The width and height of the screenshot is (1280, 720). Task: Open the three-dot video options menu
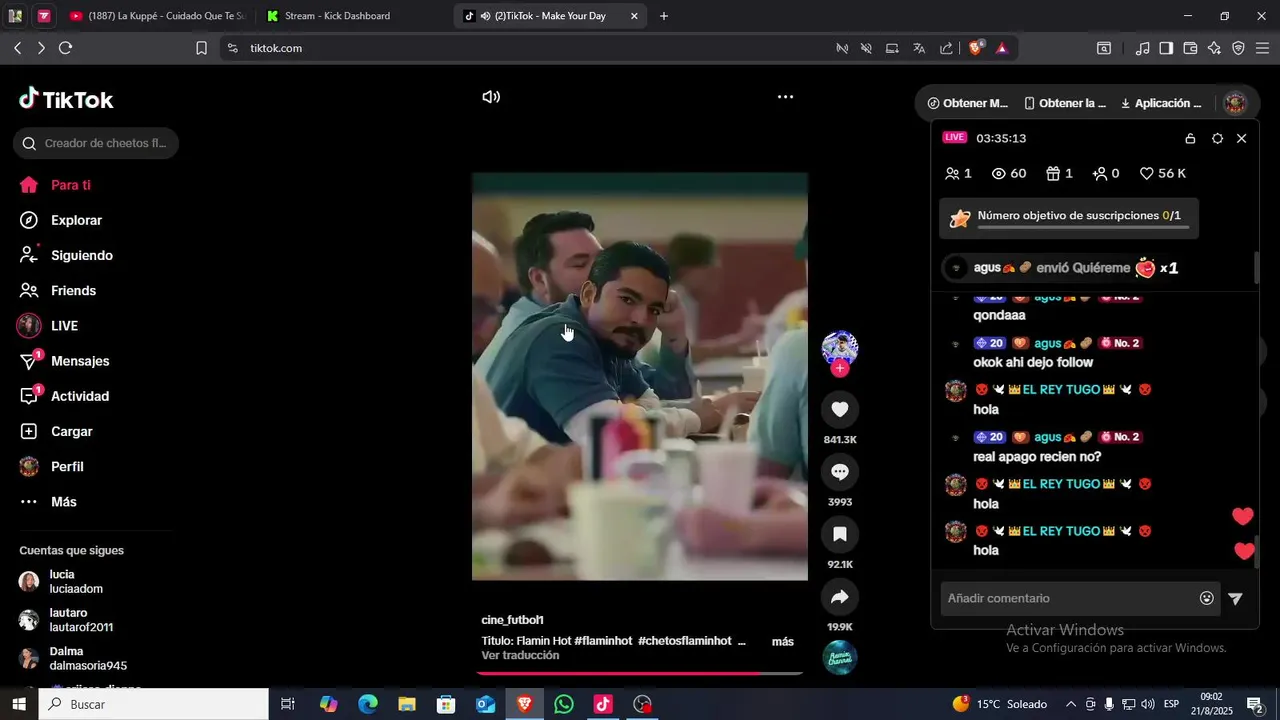[x=785, y=97]
